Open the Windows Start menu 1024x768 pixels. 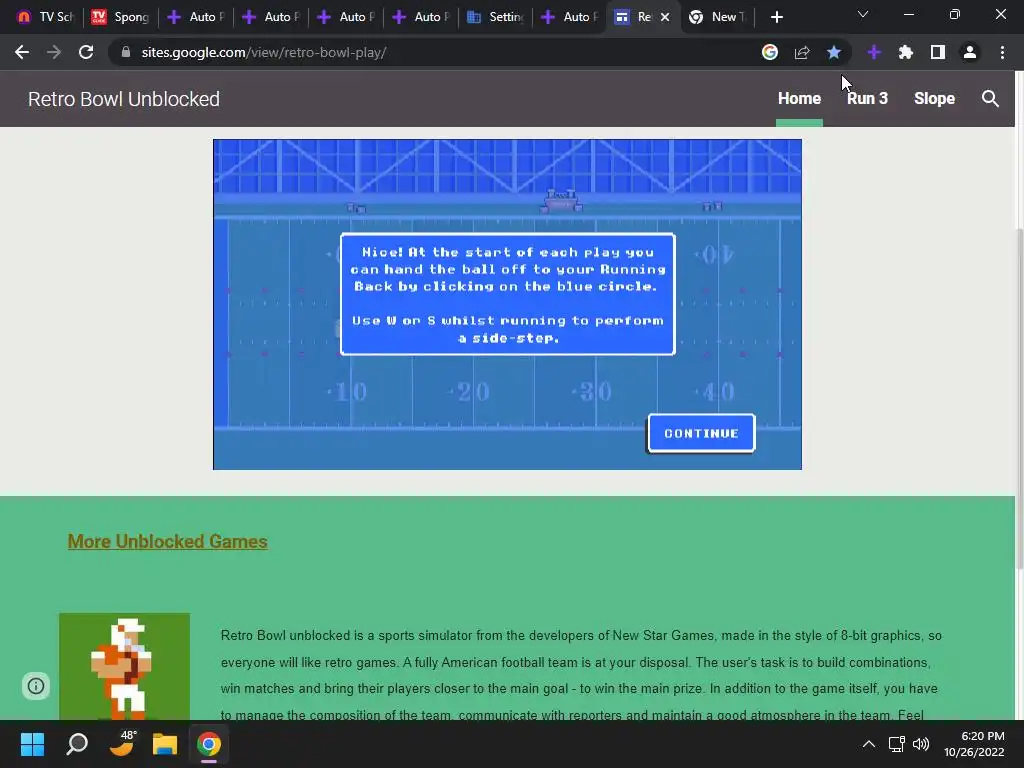32,744
